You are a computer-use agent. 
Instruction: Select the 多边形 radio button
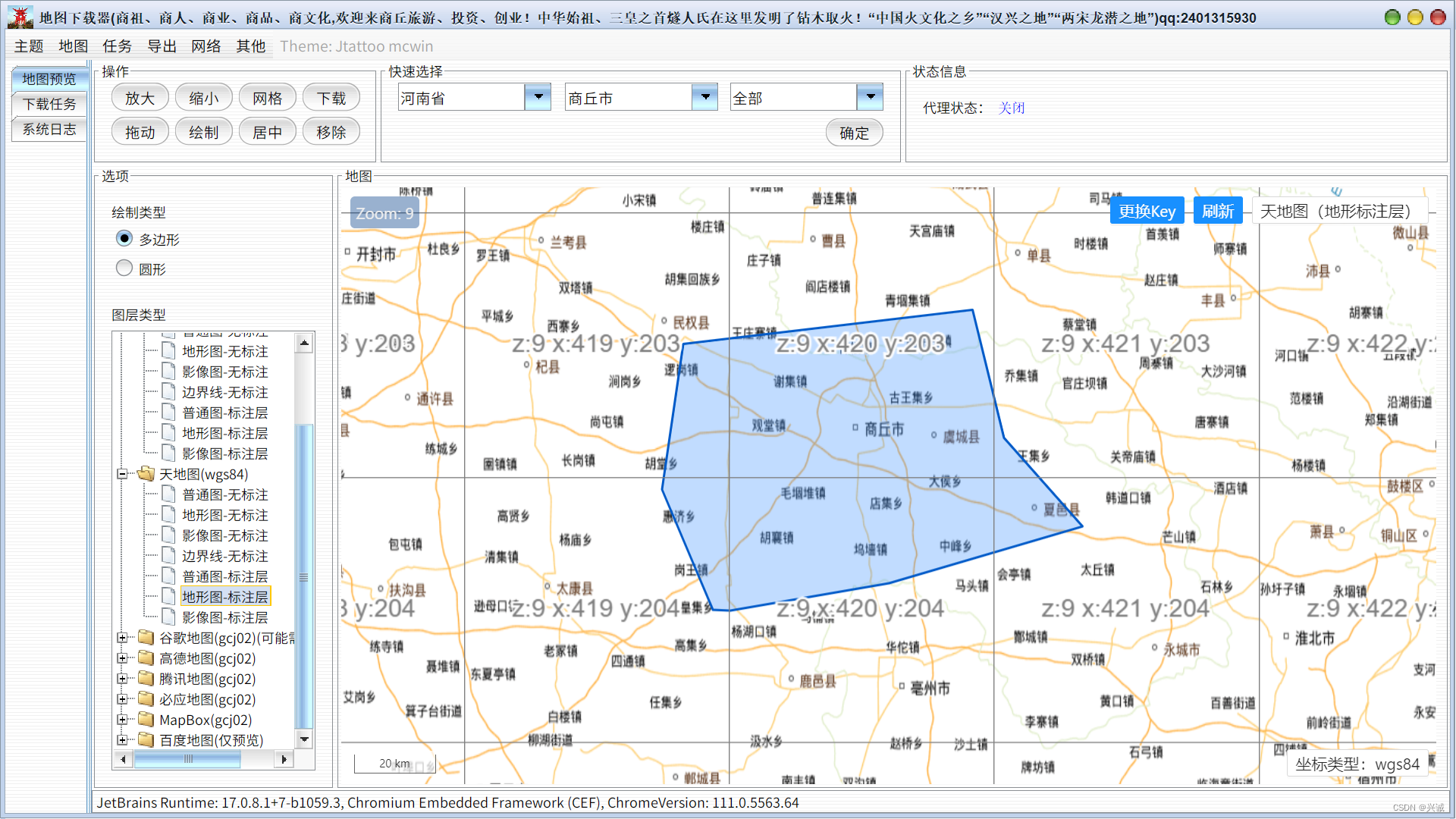(124, 239)
